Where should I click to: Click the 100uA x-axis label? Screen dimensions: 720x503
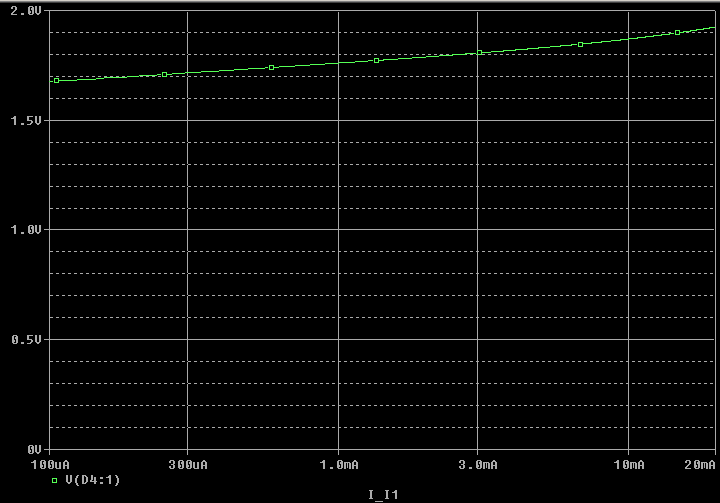pos(50,465)
